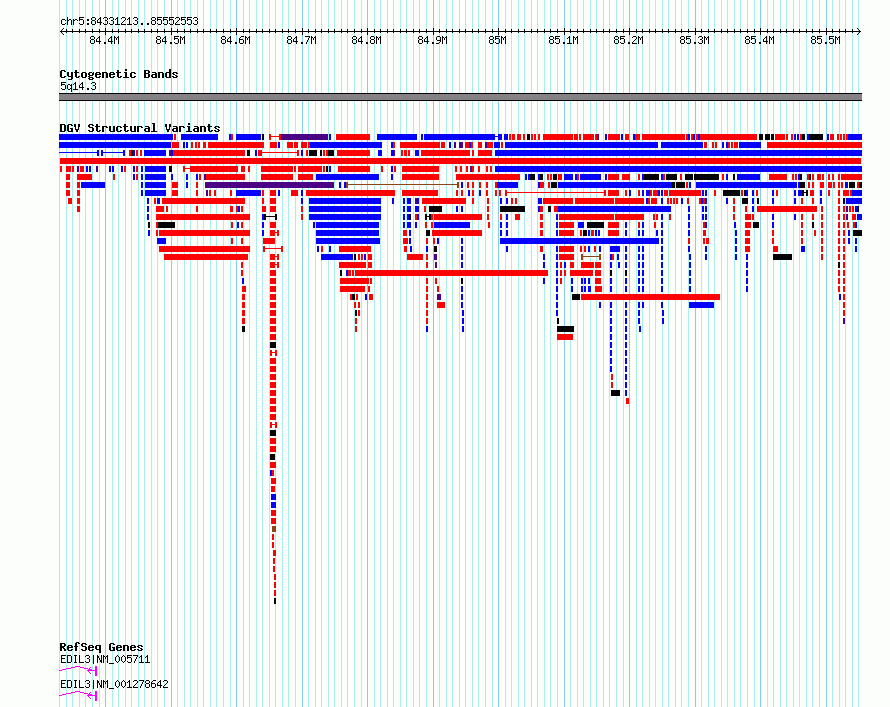Viewport: 890px width, 707px height.
Task: Click the 85.1M ruler label
Action: [564, 40]
